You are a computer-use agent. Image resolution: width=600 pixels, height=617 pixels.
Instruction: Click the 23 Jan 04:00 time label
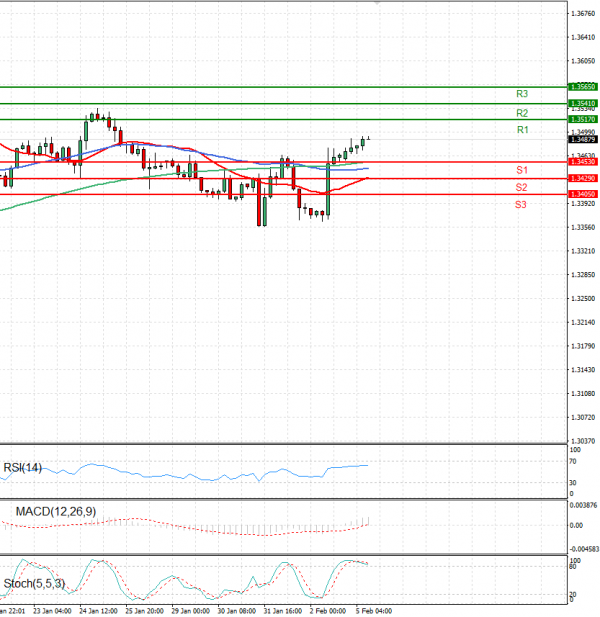(52, 611)
